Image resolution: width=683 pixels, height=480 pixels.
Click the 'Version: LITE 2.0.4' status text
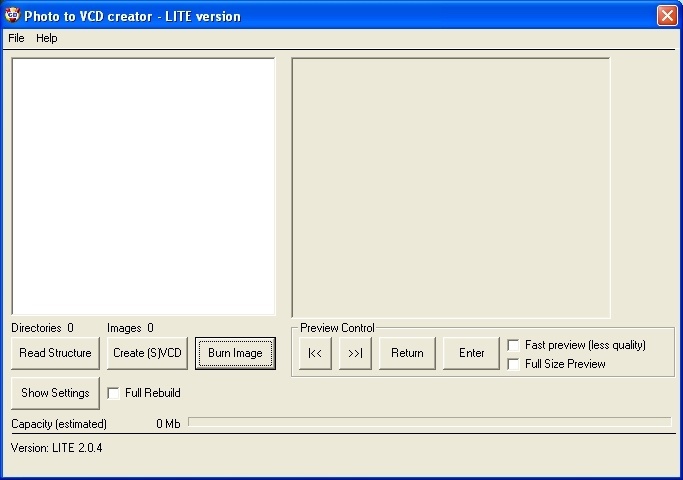[x=57, y=448]
